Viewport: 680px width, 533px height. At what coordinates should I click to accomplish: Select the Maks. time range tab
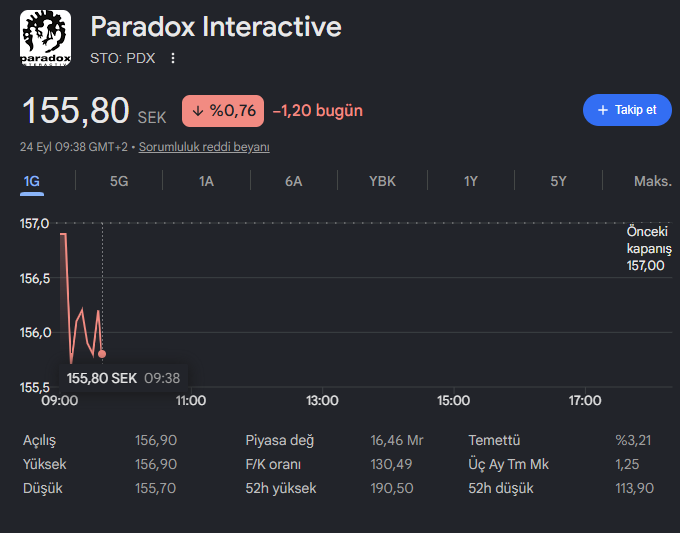click(x=653, y=181)
